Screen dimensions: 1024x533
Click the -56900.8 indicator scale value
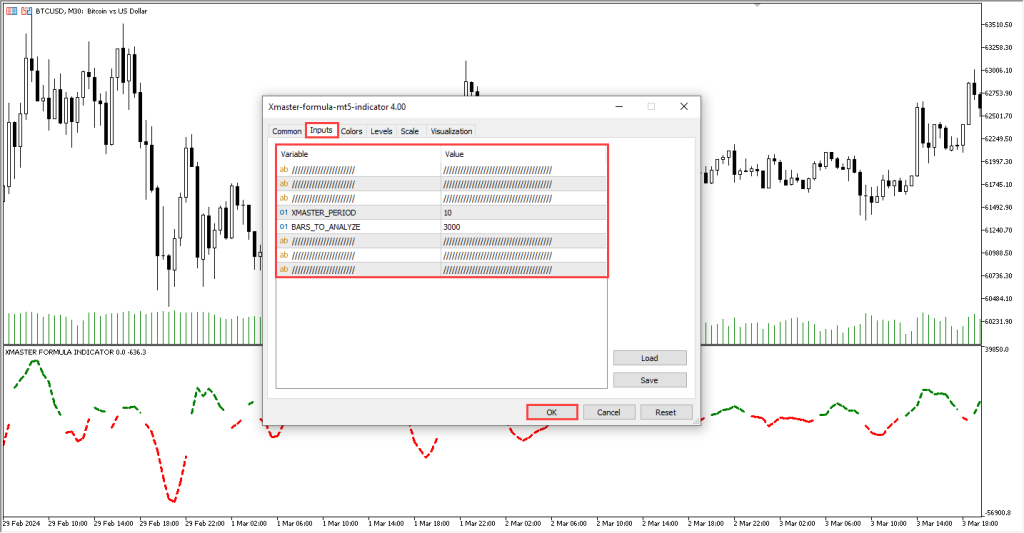tap(999, 513)
